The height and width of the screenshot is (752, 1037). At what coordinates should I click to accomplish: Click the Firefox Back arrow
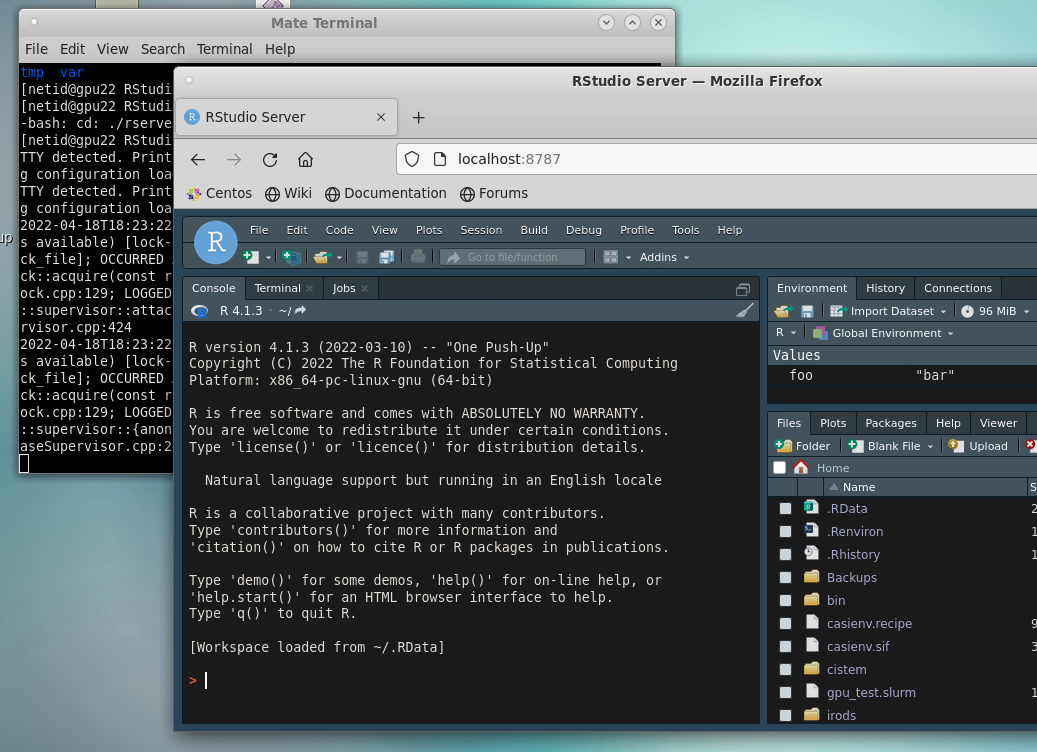(x=198, y=159)
